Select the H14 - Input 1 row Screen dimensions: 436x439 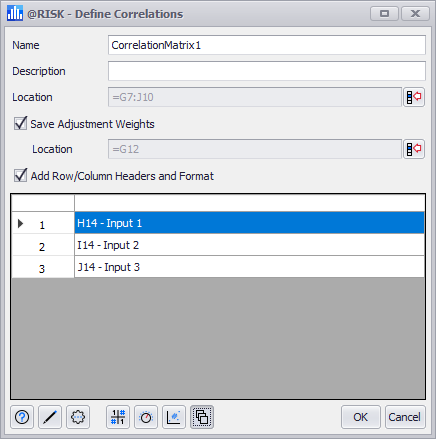(249, 223)
